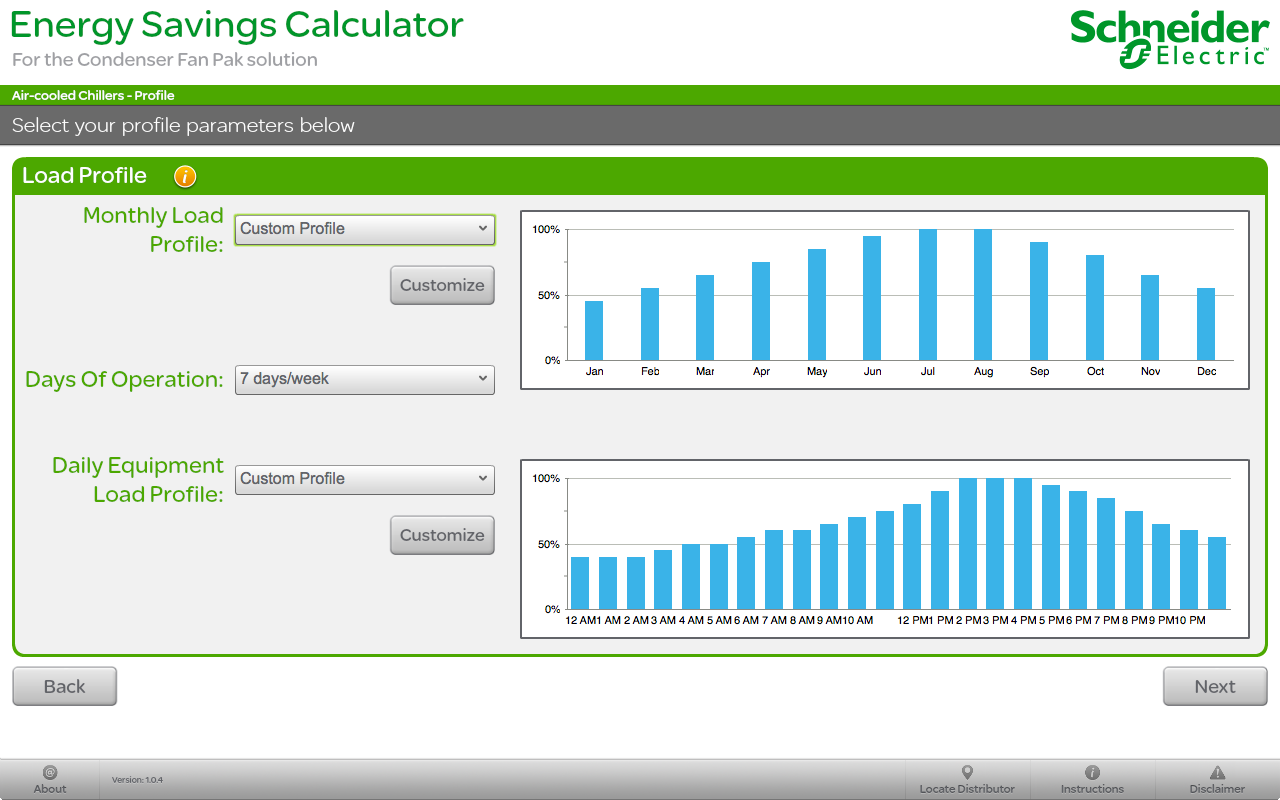Click the Jan bar in the monthly chart
The width and height of the screenshot is (1280, 800).
pyautogui.click(x=594, y=330)
